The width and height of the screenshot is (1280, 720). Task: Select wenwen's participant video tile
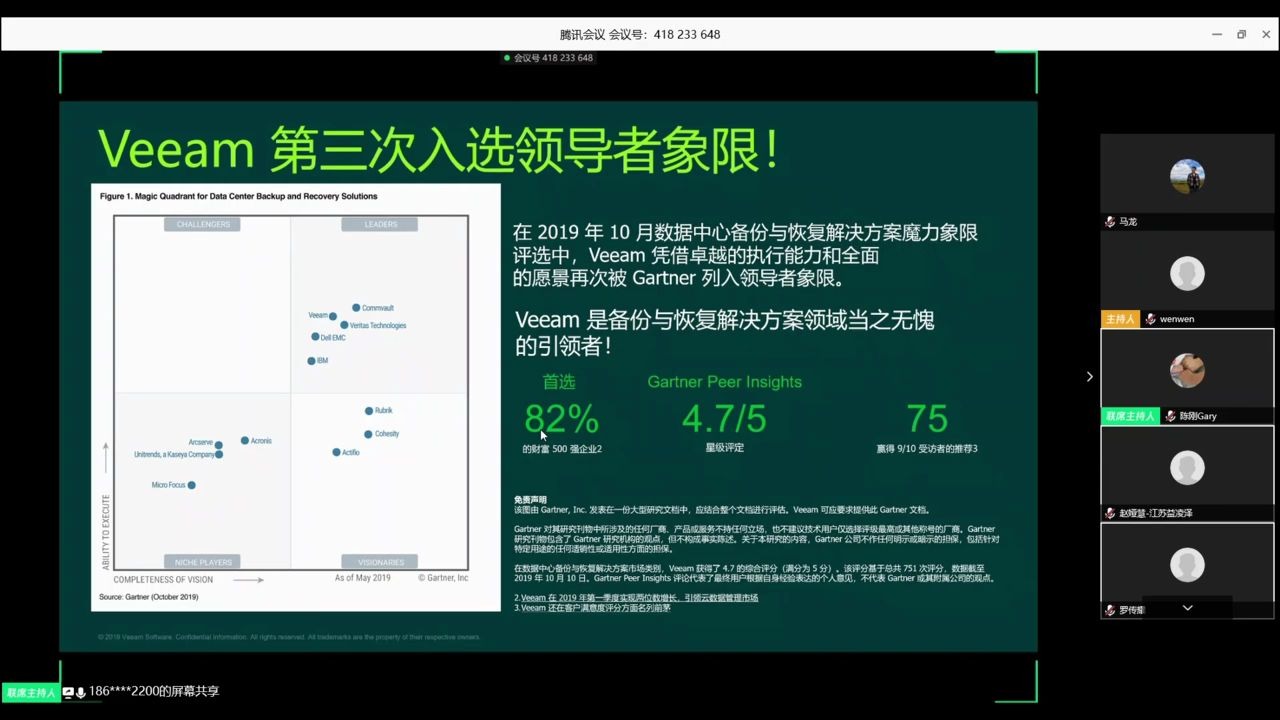[1187, 279]
